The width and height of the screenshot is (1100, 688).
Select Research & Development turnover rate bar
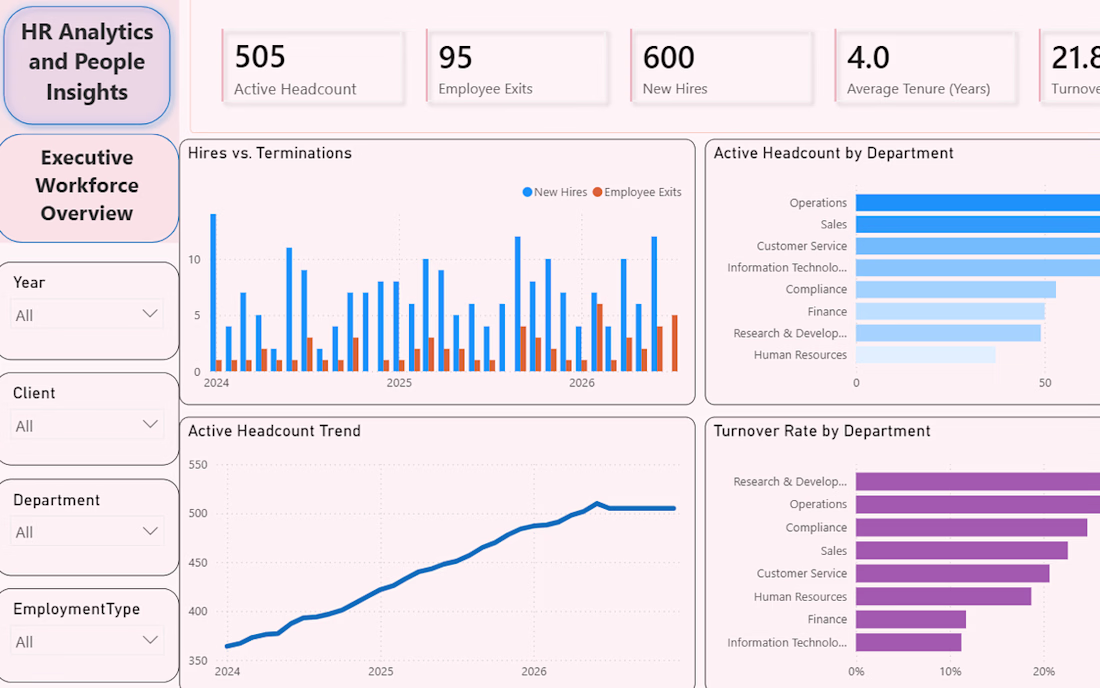(x=978, y=481)
